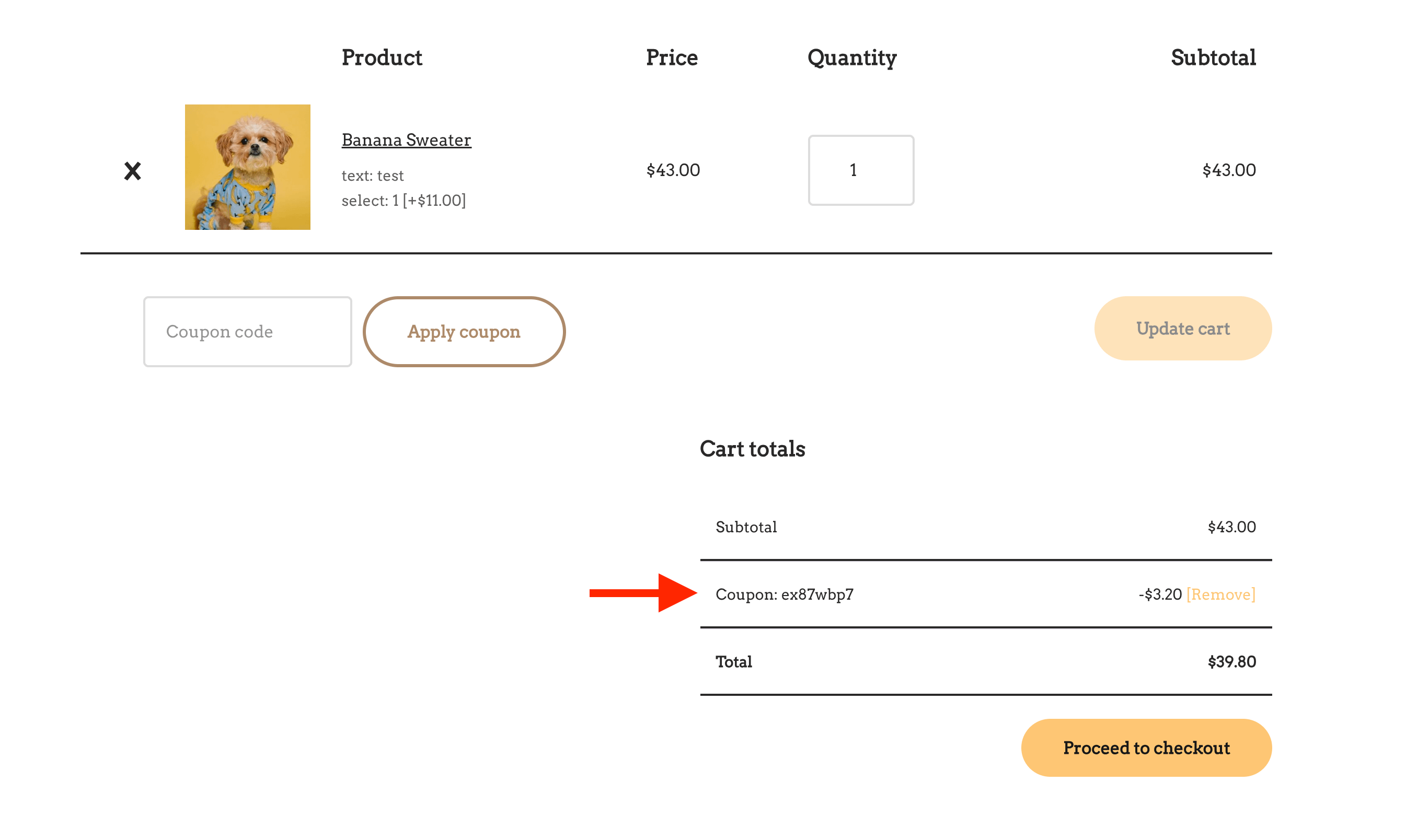The height and width of the screenshot is (840, 1406).
Task: Remove the applied coupon ex87wbp7
Action: tap(1221, 594)
